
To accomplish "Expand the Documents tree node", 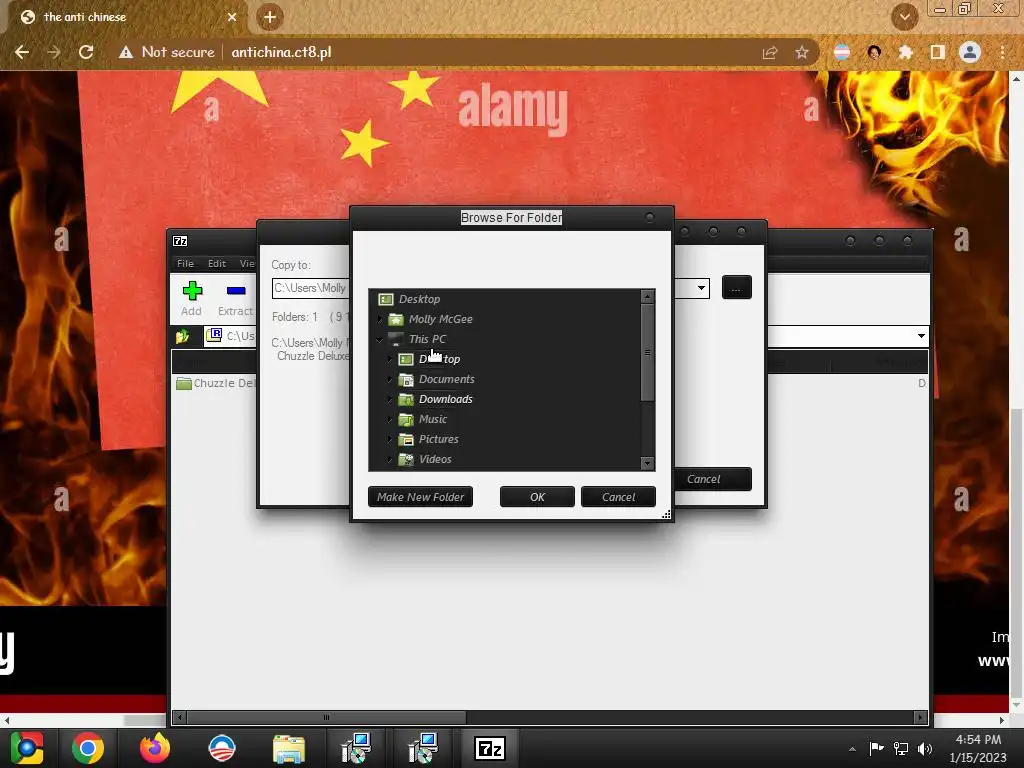I will [x=390, y=379].
